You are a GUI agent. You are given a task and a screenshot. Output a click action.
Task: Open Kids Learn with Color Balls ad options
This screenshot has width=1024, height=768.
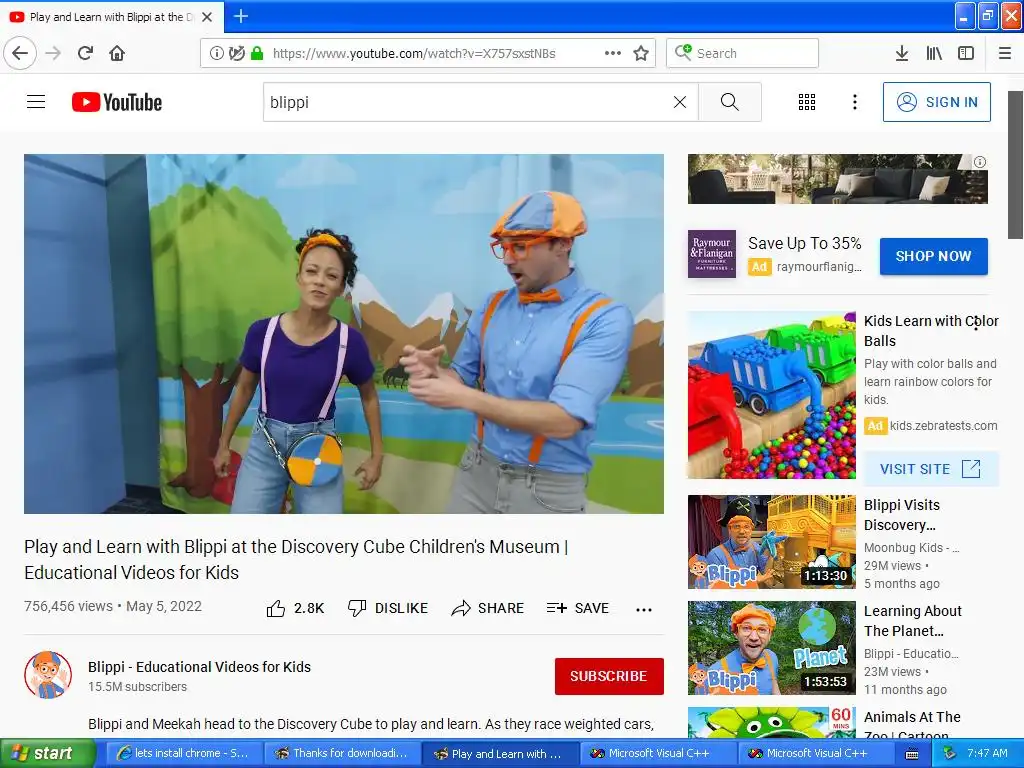[x=976, y=323]
